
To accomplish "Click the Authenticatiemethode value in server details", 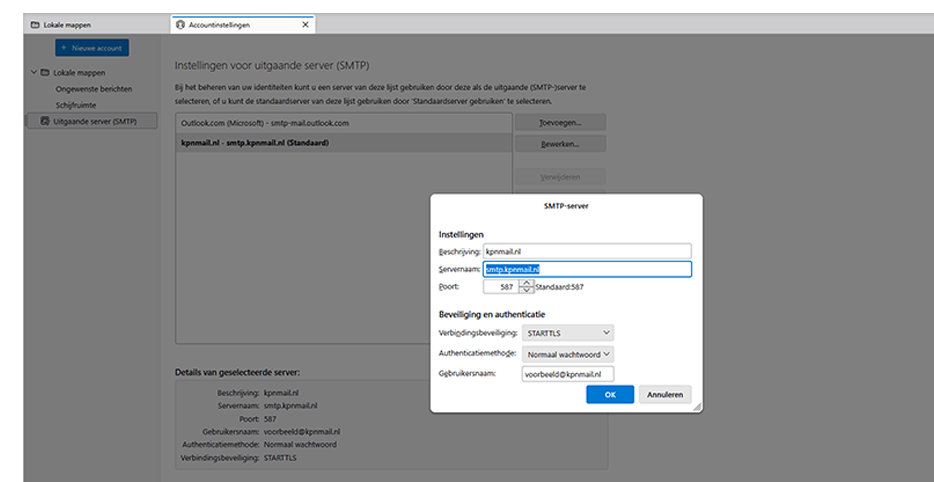I will (x=300, y=444).
